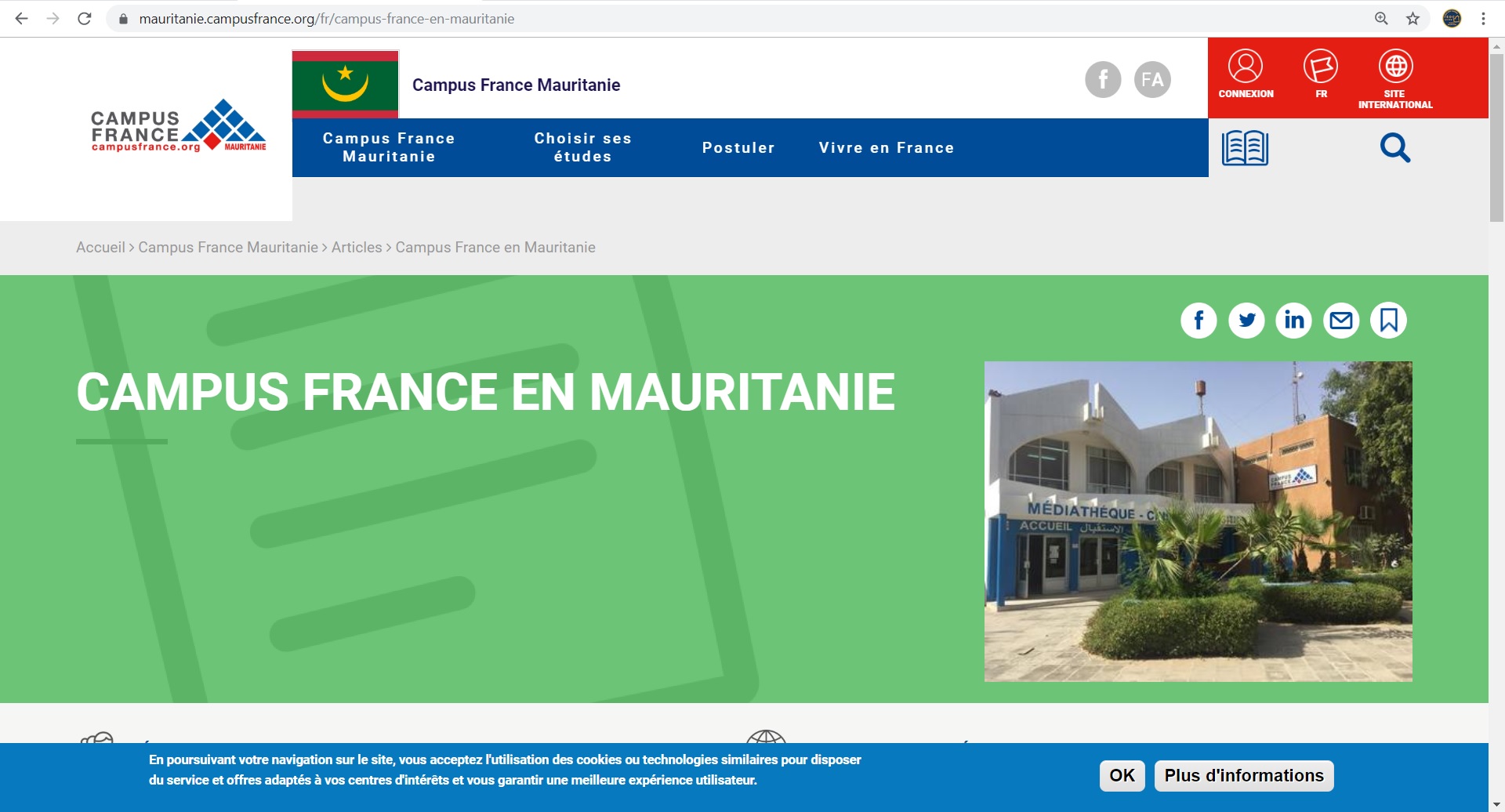Open the browser profile avatar
The width and height of the screenshot is (1505, 812).
tap(1452, 19)
